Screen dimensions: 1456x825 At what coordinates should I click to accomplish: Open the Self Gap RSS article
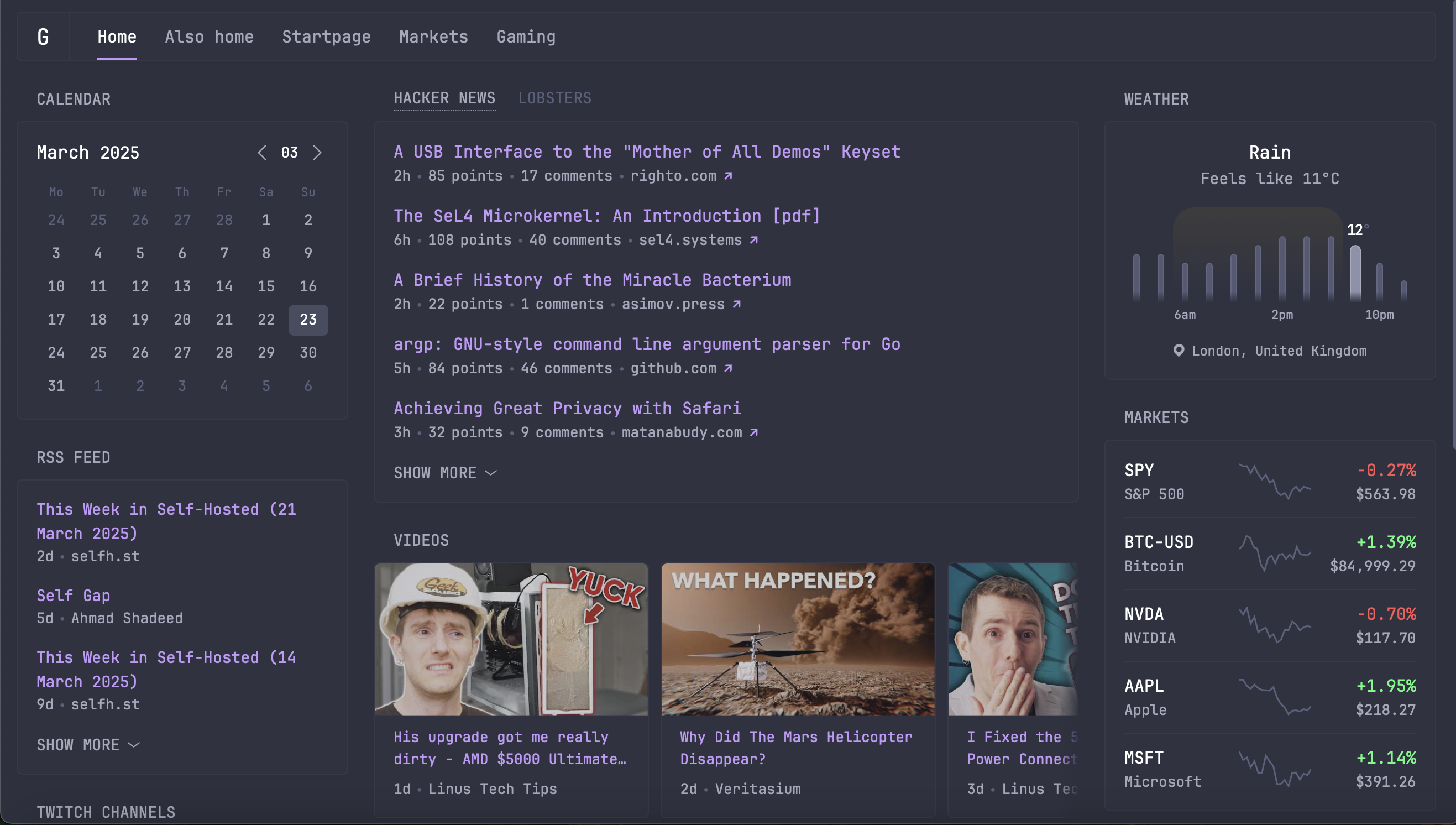click(x=73, y=595)
